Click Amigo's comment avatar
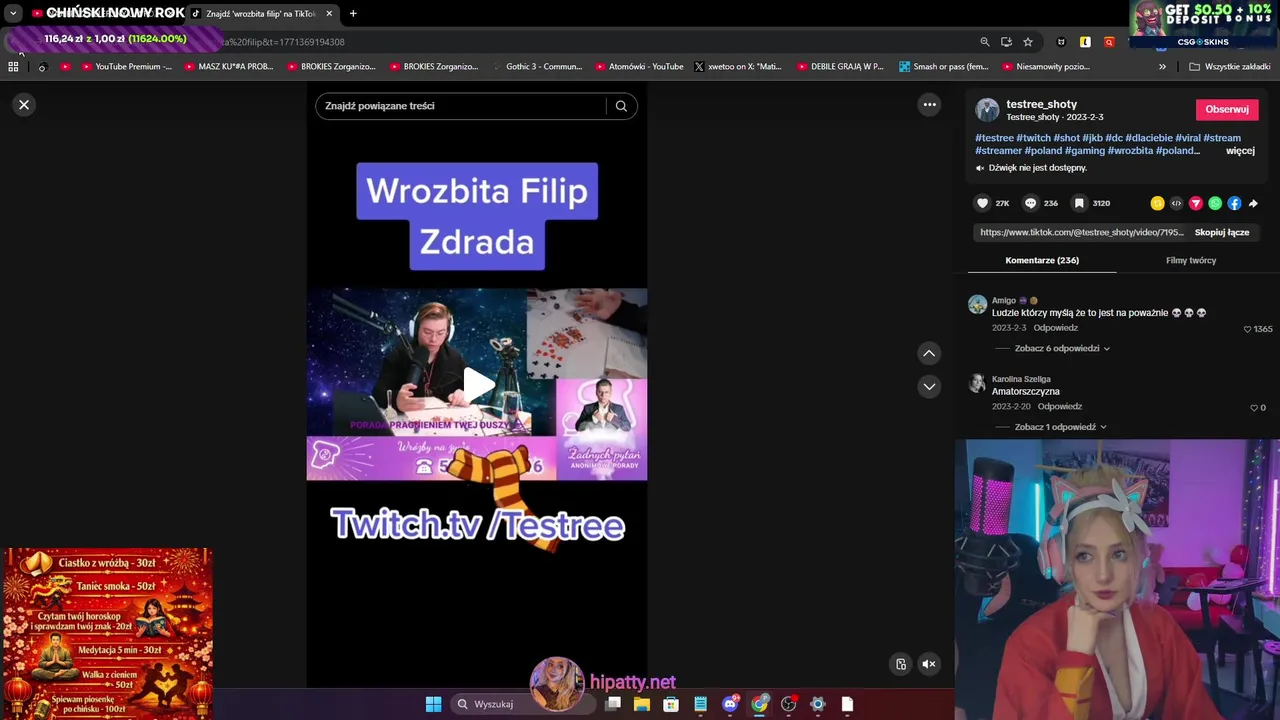 977,305
